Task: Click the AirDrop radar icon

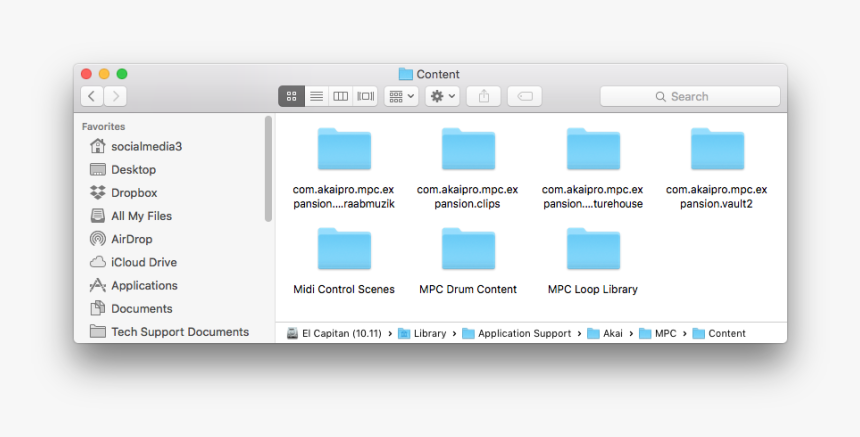Action: pyautogui.click(x=98, y=239)
